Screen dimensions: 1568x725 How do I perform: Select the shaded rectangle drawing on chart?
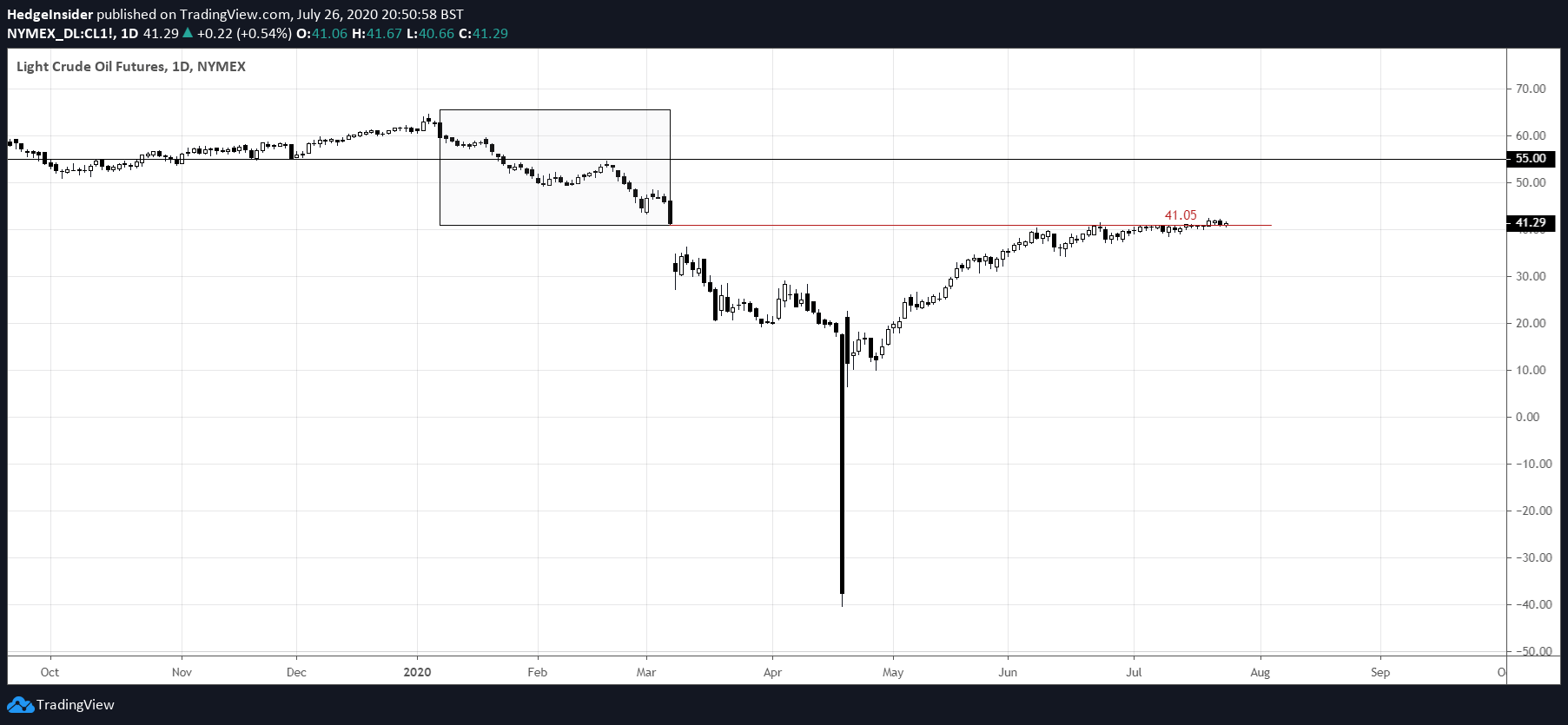555,167
